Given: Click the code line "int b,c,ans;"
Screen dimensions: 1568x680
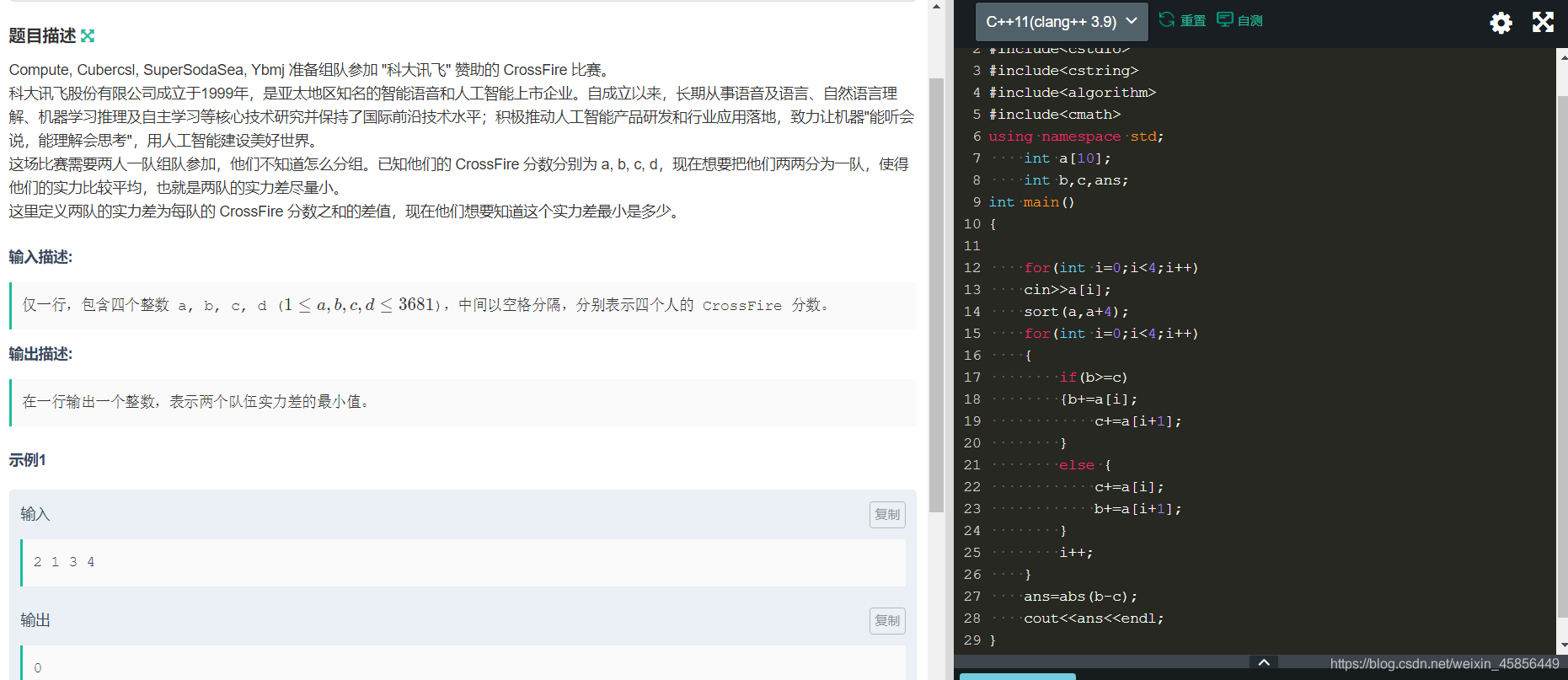Looking at the screenshot, I should 1076,180.
